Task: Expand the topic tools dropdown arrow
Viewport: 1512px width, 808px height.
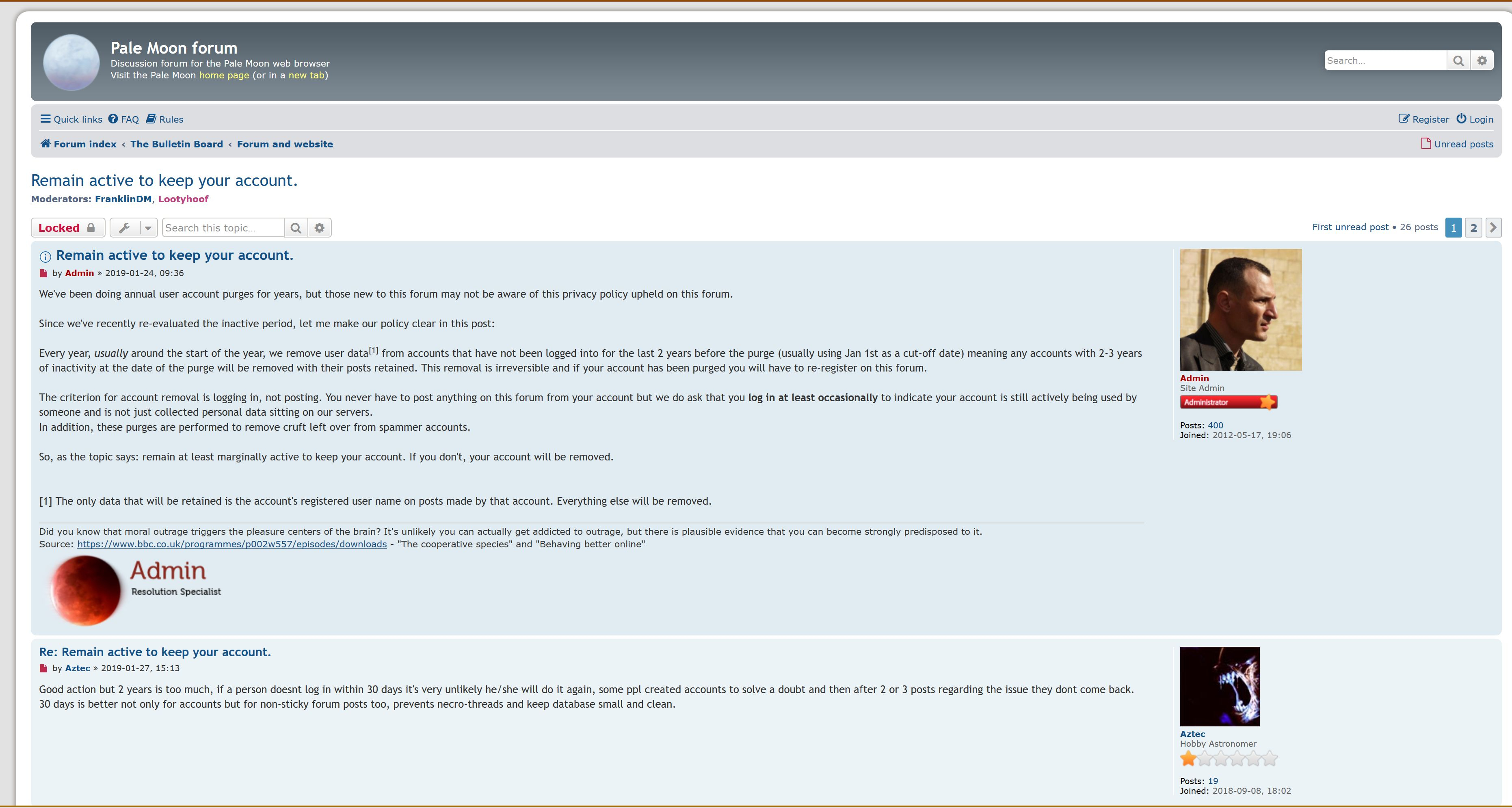Action: point(149,228)
